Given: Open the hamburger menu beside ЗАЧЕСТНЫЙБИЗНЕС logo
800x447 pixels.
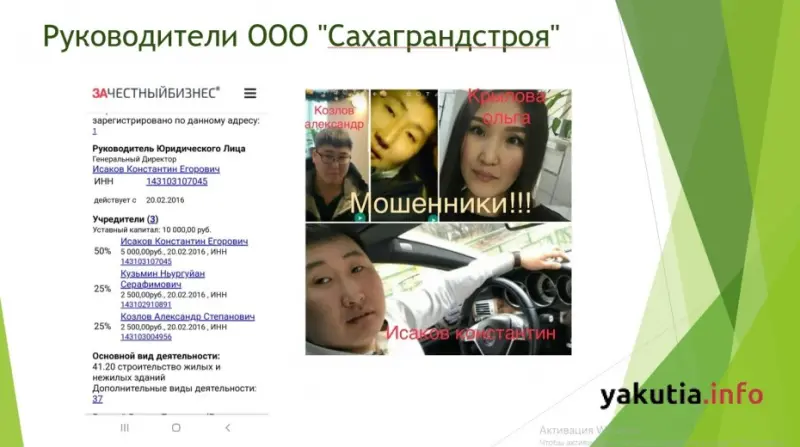Looking at the screenshot, I should (x=250, y=93).
